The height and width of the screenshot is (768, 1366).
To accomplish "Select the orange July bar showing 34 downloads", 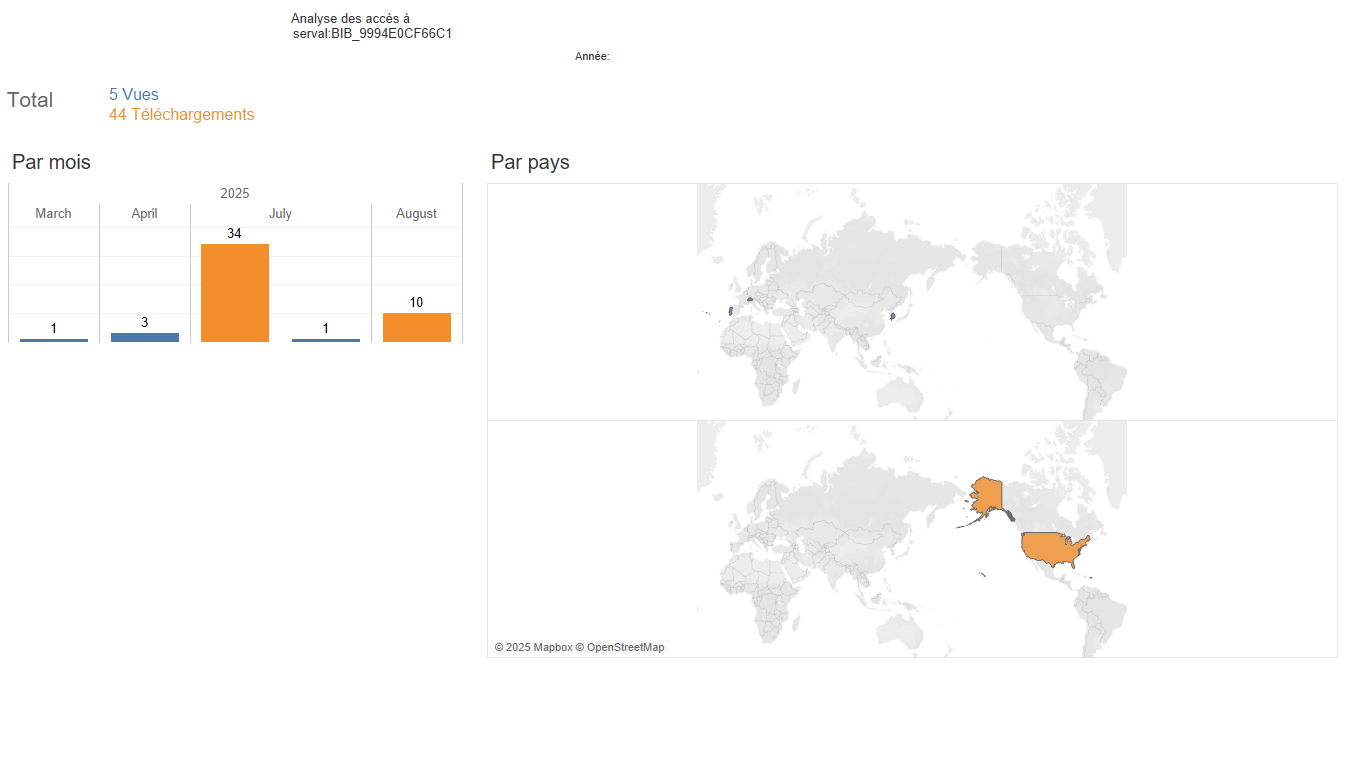I will (235, 293).
